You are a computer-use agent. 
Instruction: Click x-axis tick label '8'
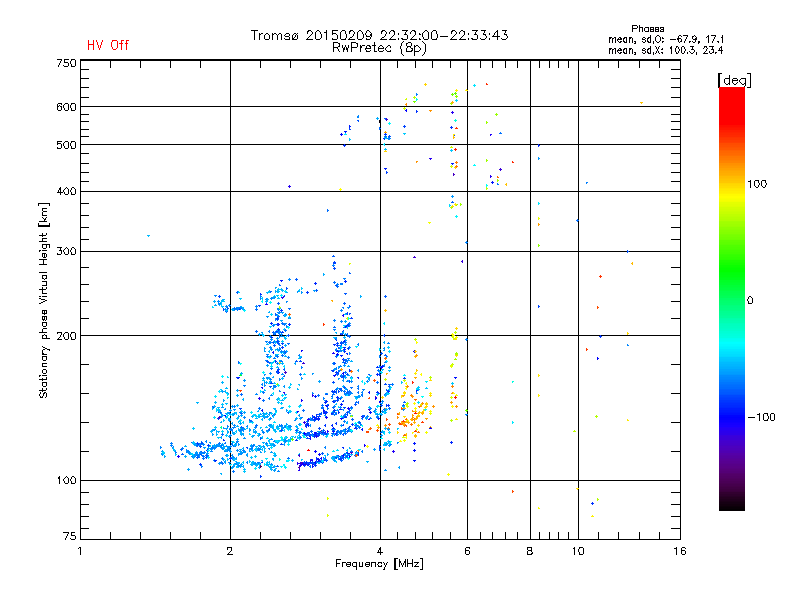point(530,551)
